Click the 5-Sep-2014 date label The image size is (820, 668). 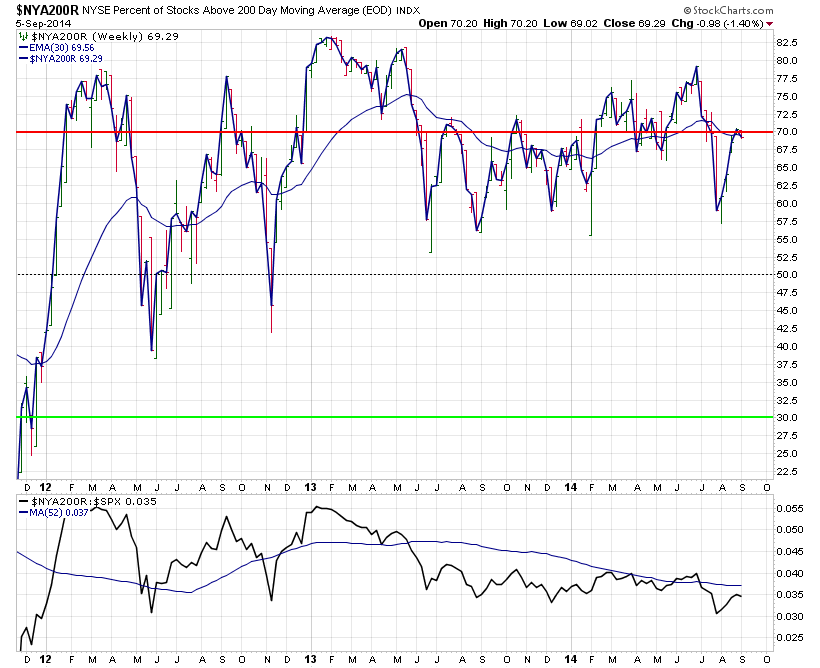(x=43, y=24)
